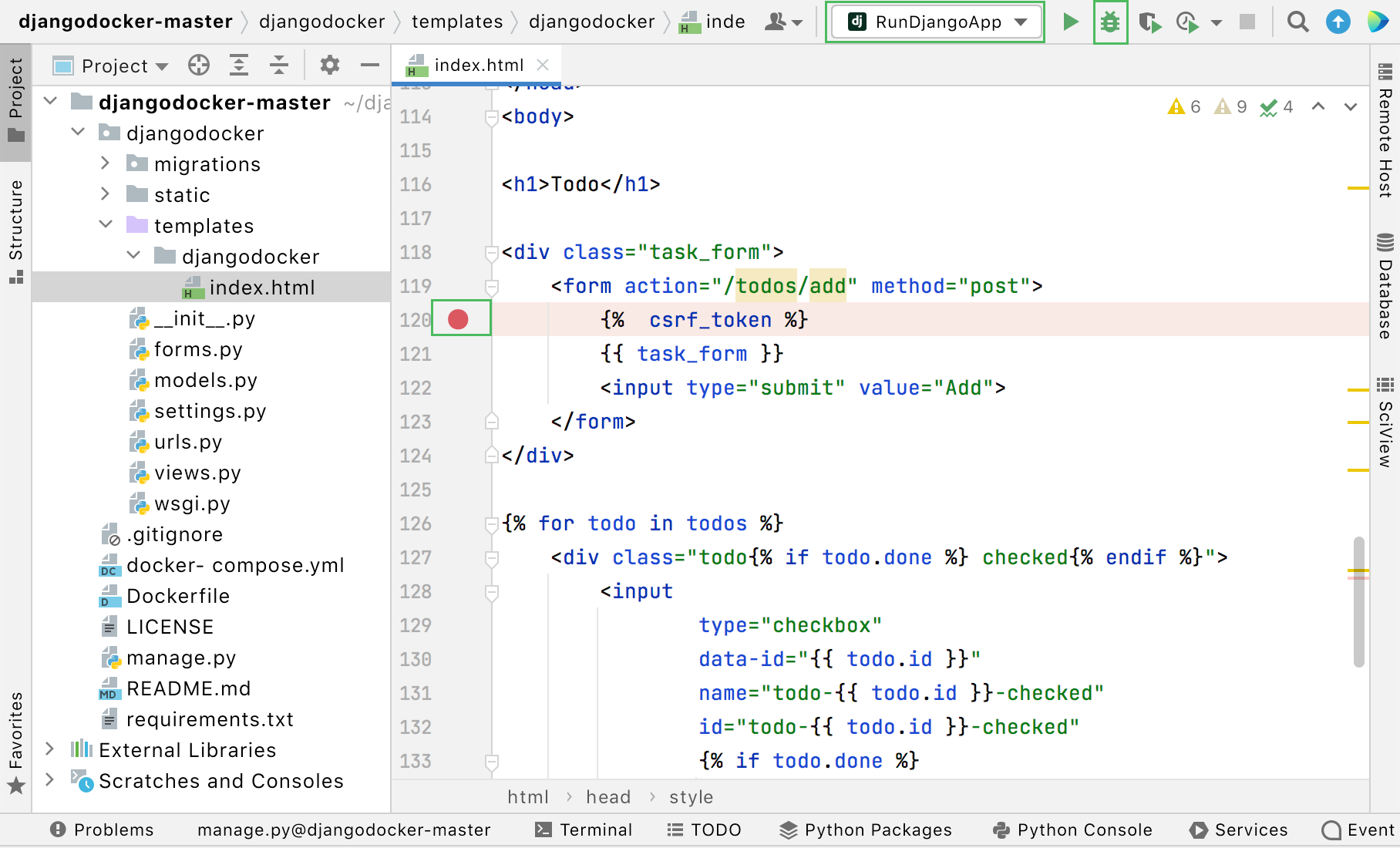
Task: Fold the form element on line 119
Action: [491, 286]
